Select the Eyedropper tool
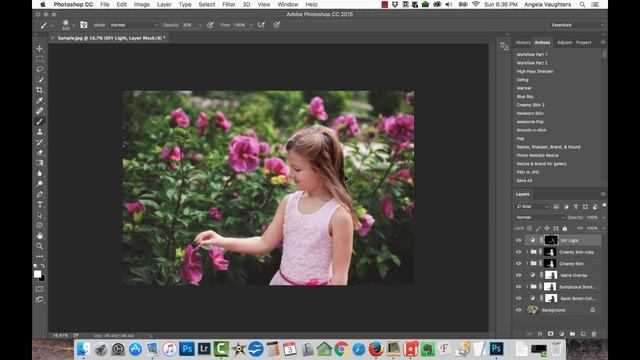Image resolution: width=640 pixels, height=360 pixels. [40, 100]
